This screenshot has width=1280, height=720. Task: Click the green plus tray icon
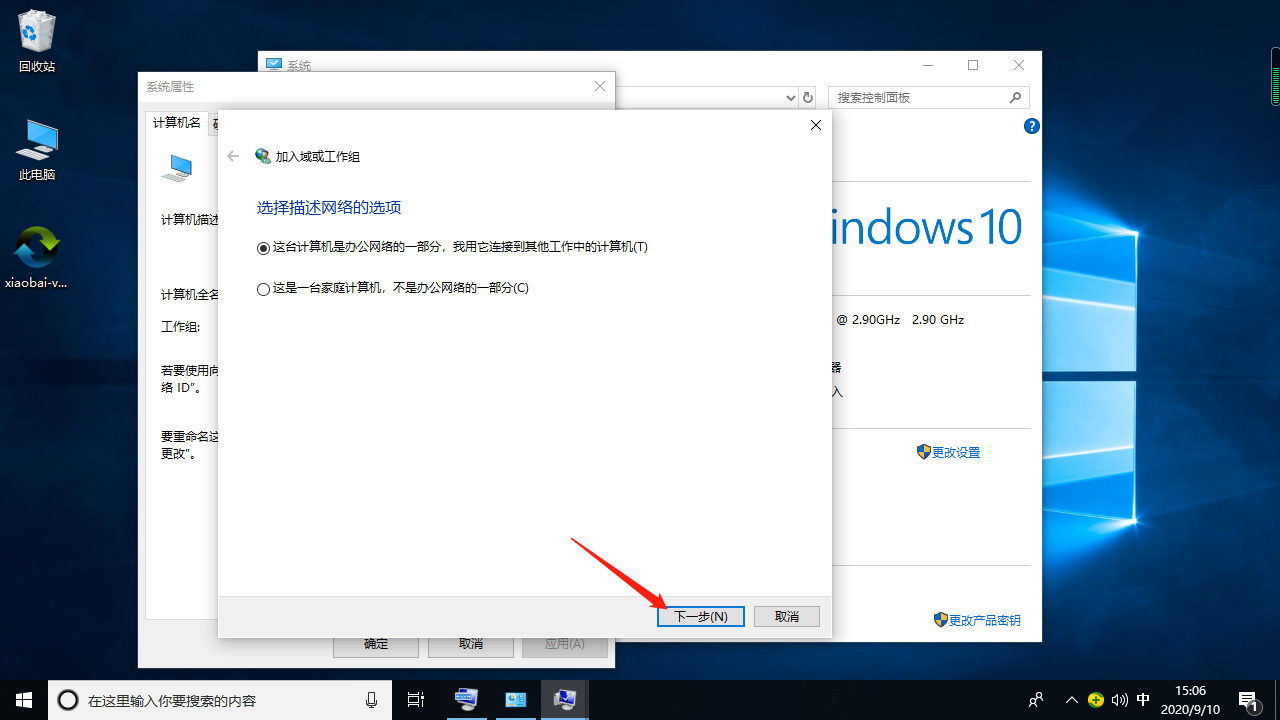[1096, 700]
